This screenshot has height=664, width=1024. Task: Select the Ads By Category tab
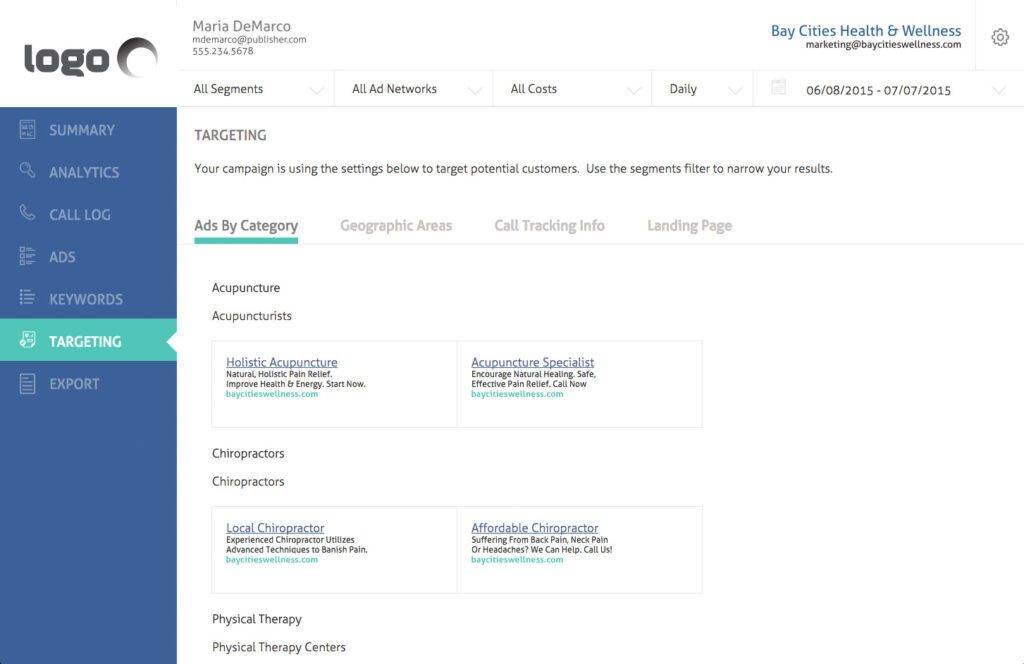pyautogui.click(x=246, y=226)
